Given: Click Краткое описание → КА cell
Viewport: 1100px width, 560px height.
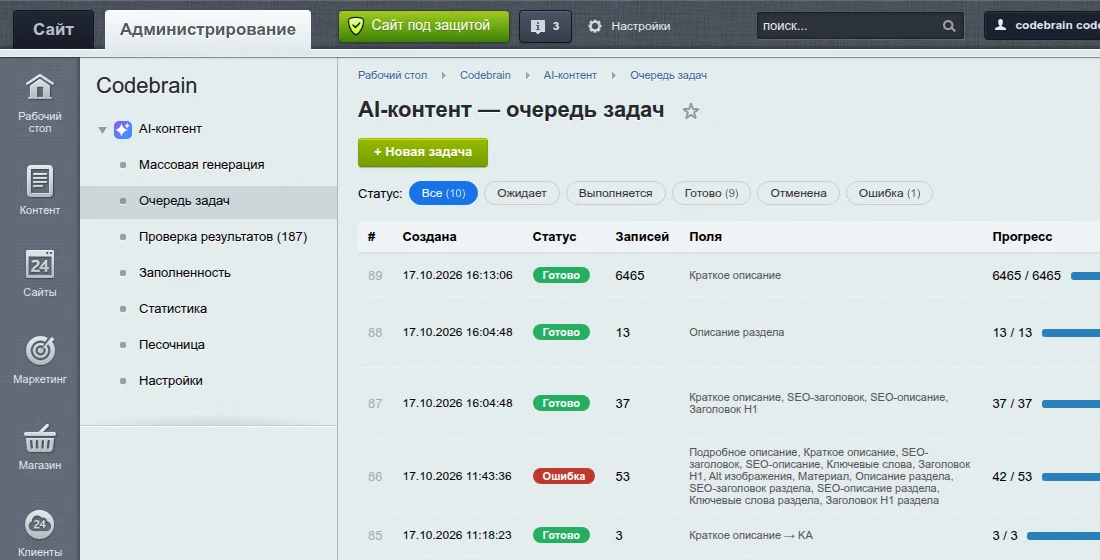Looking at the screenshot, I should click(x=751, y=535).
